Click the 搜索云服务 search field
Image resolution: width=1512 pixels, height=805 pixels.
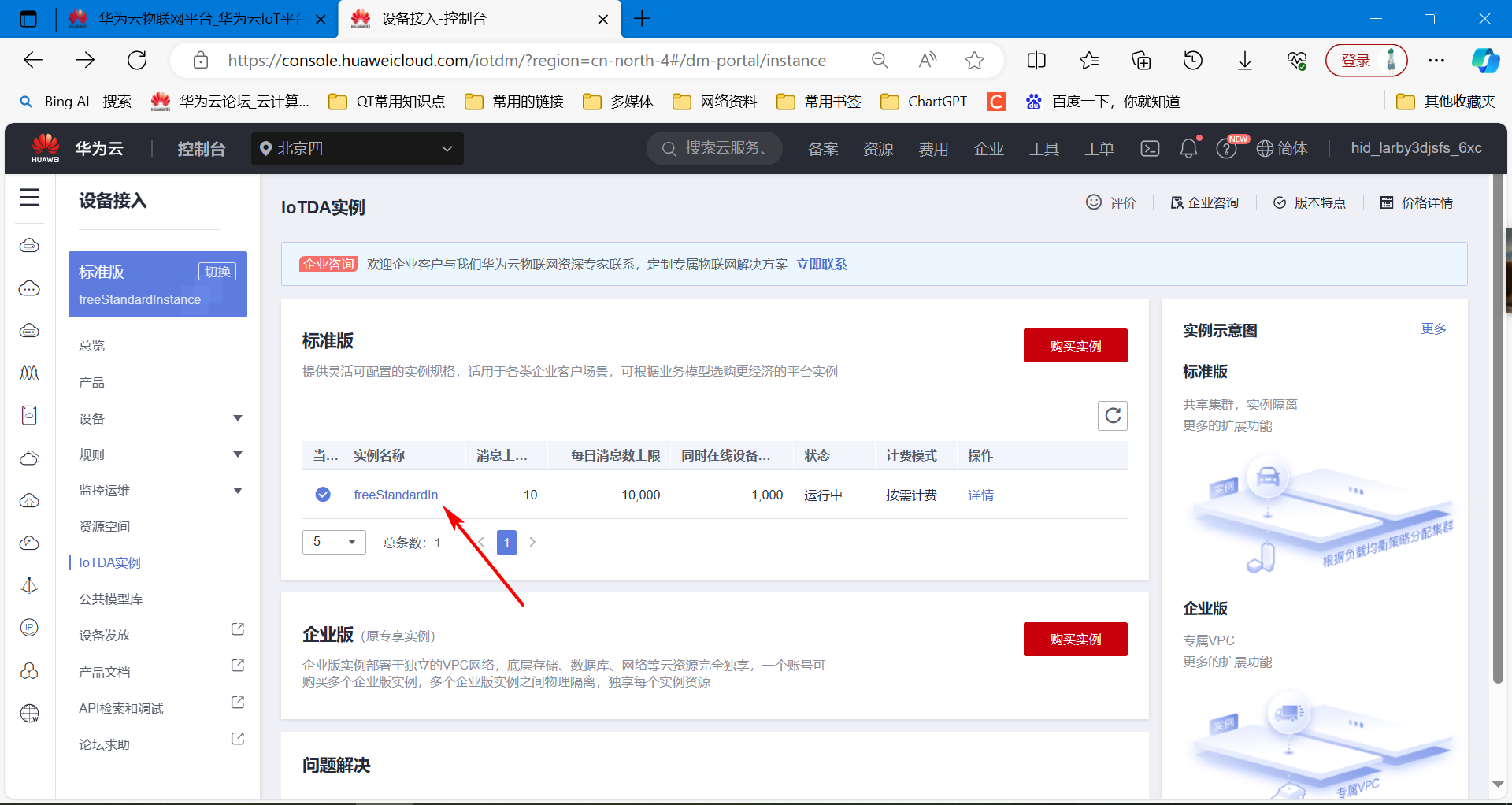tap(714, 148)
